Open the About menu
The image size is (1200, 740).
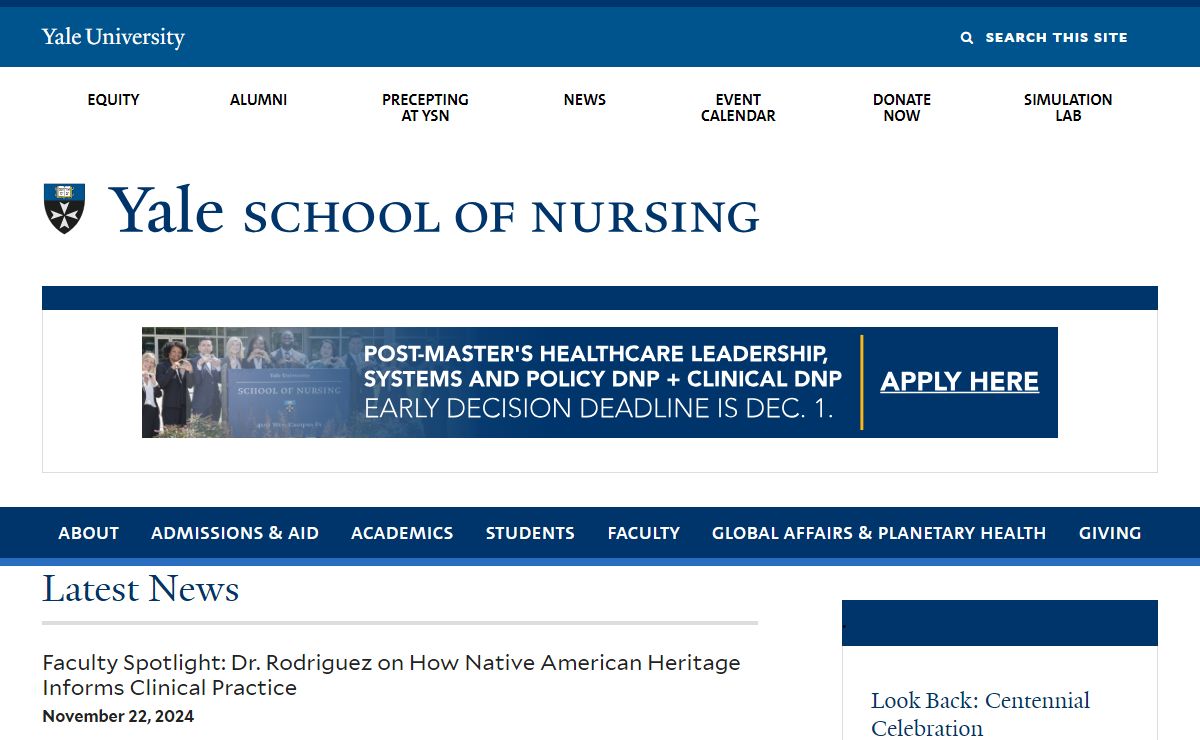tap(88, 533)
